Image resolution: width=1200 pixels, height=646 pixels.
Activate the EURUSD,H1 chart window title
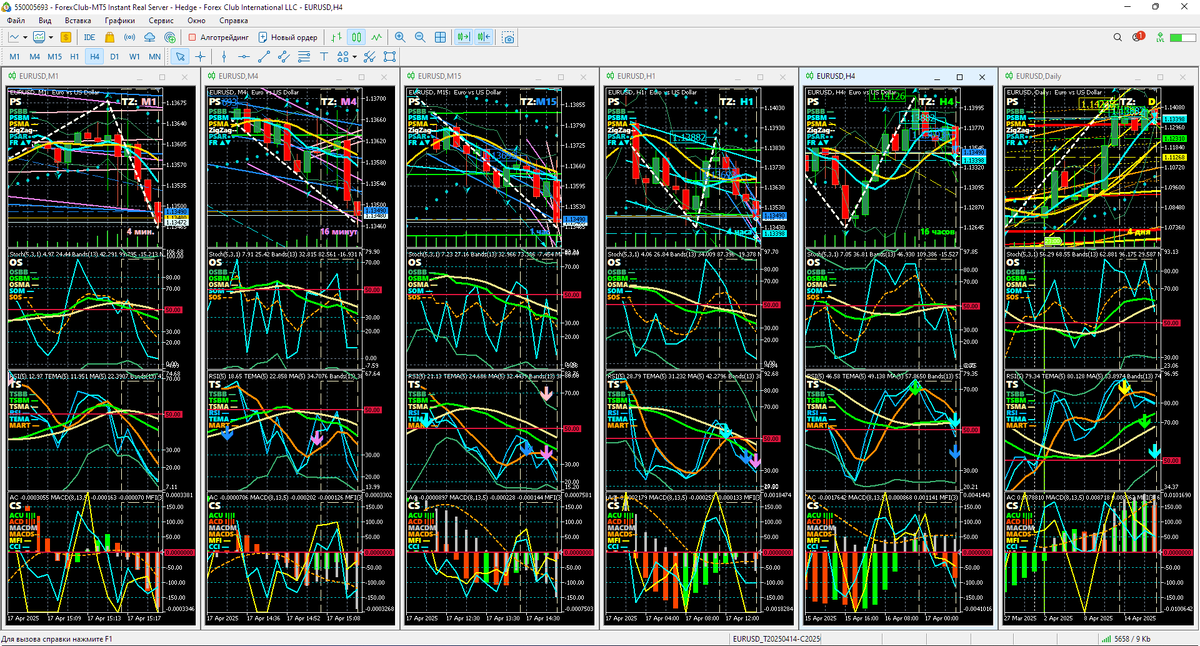[637, 76]
